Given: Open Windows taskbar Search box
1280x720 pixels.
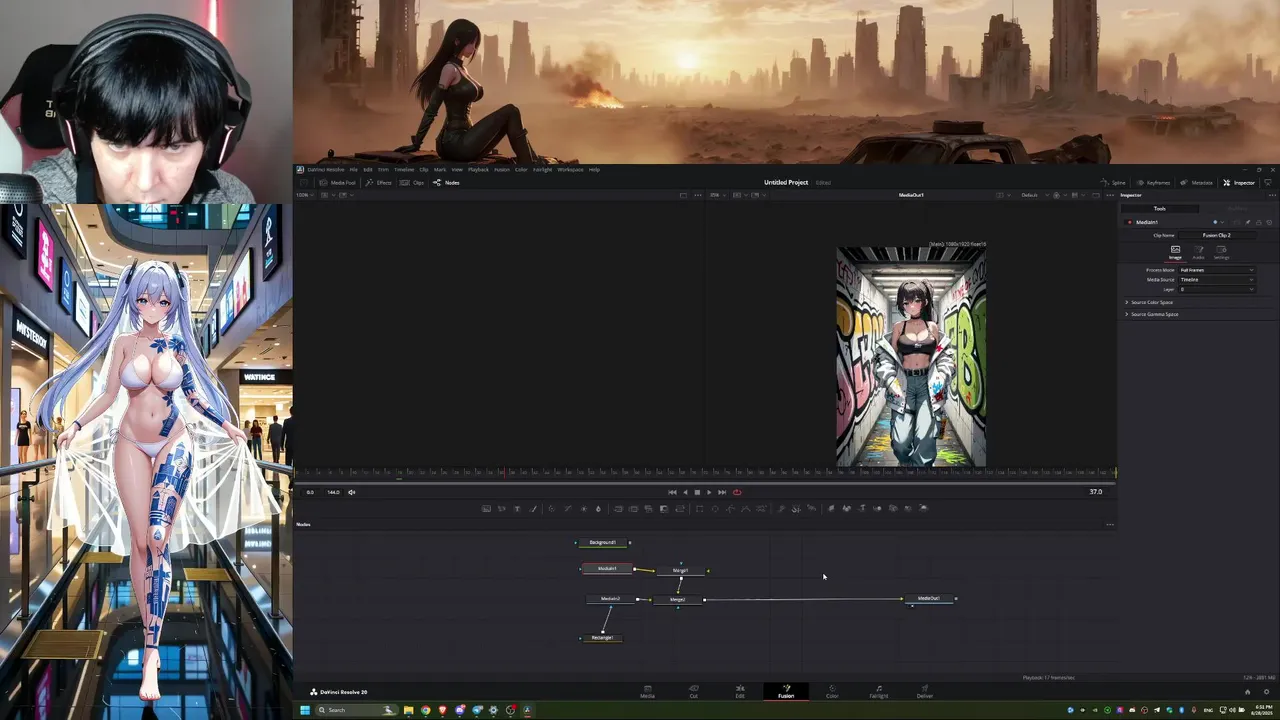Looking at the screenshot, I should click(x=355, y=710).
